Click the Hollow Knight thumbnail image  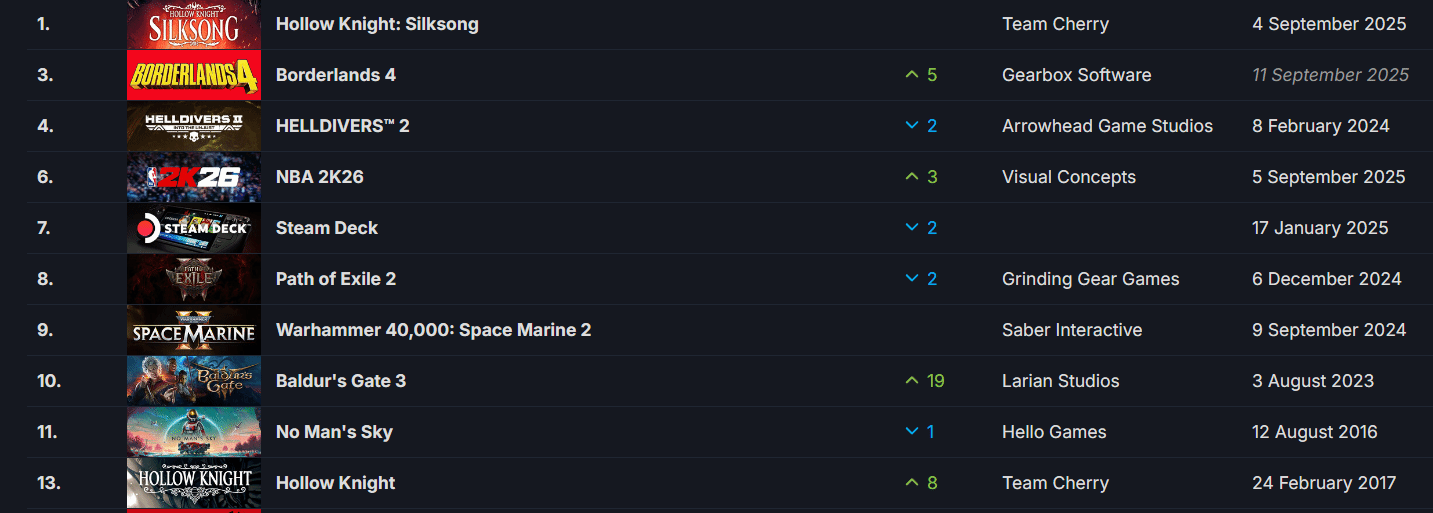tap(193, 483)
